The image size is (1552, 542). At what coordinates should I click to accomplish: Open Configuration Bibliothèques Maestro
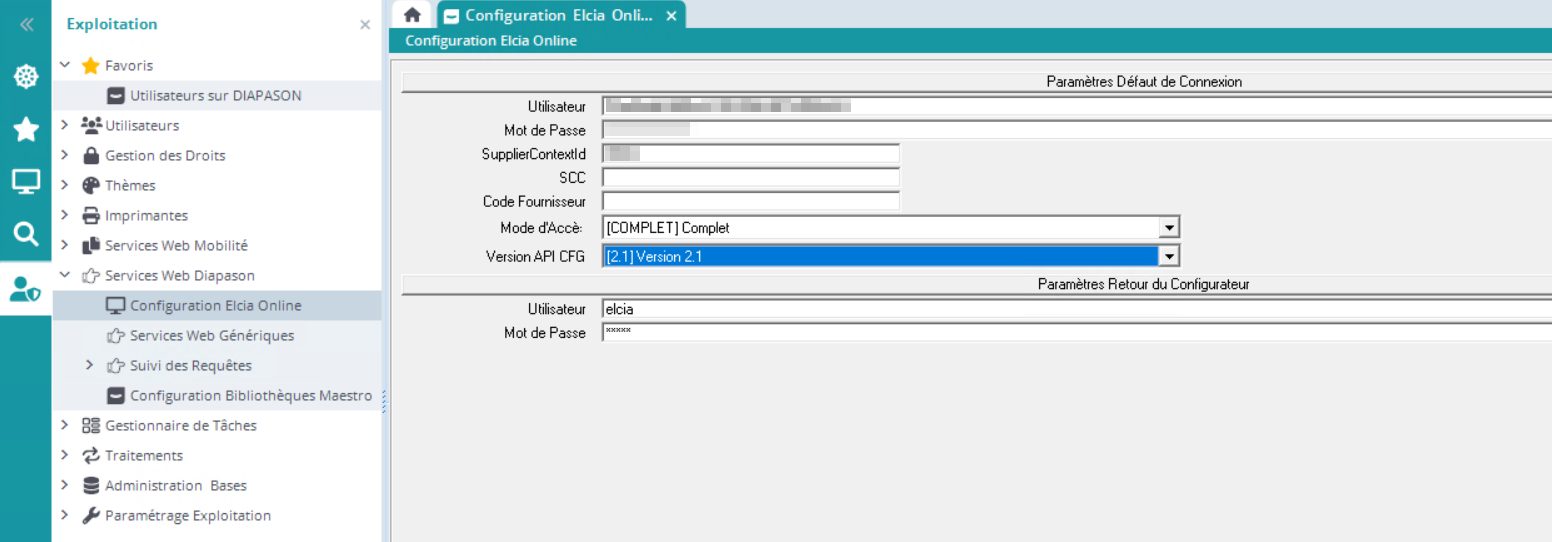250,396
